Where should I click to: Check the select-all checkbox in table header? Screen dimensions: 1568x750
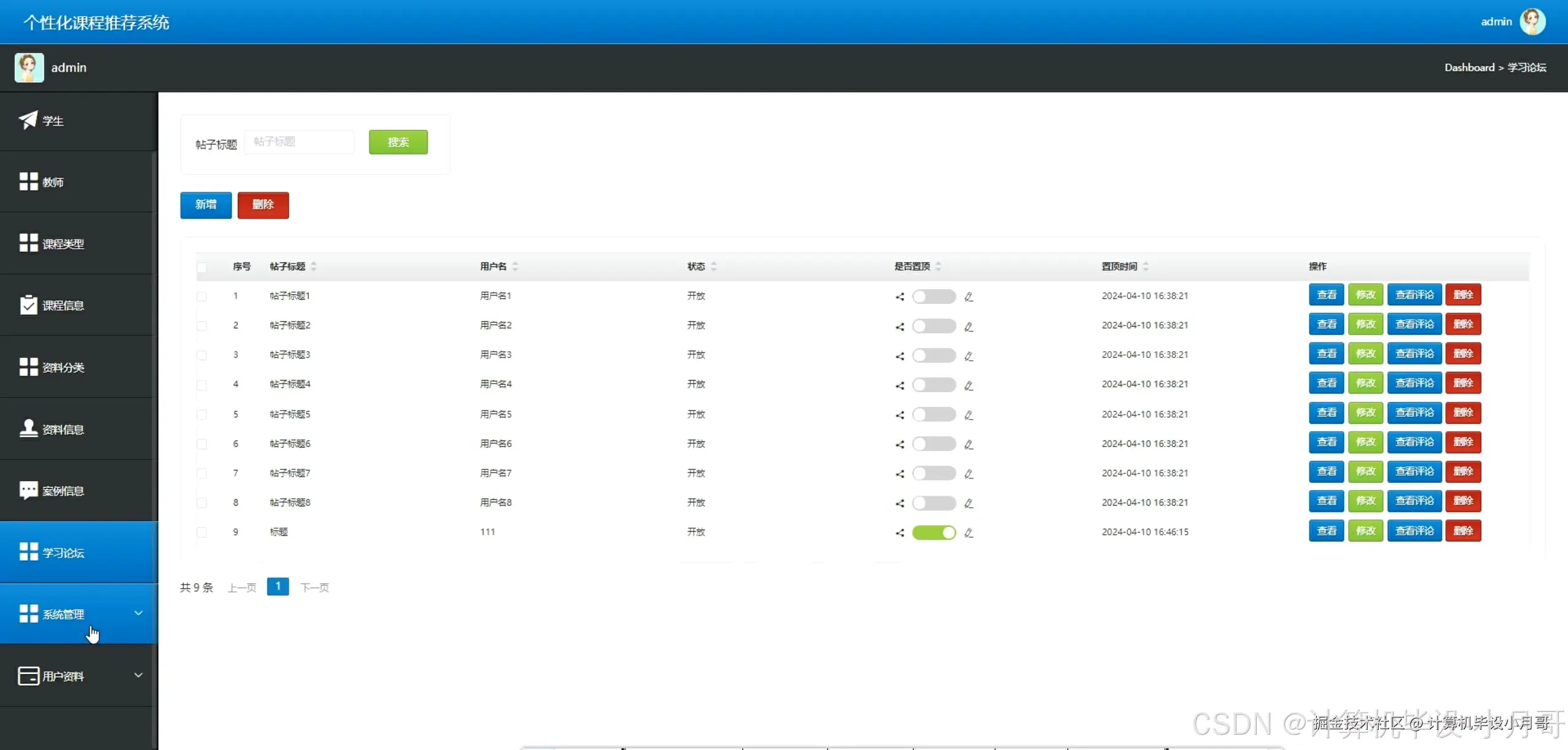pos(202,267)
